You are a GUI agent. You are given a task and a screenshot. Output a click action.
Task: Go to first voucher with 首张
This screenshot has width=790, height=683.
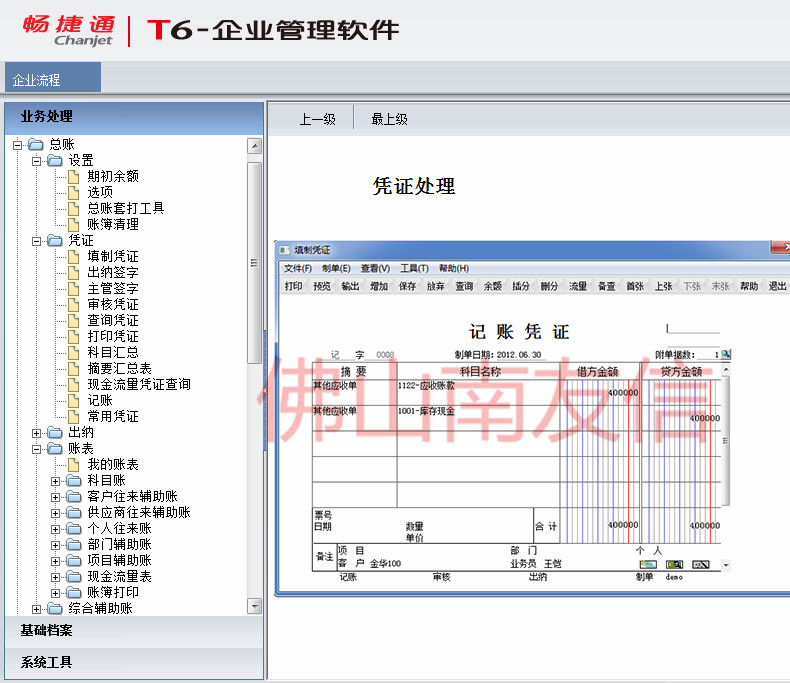(x=635, y=286)
